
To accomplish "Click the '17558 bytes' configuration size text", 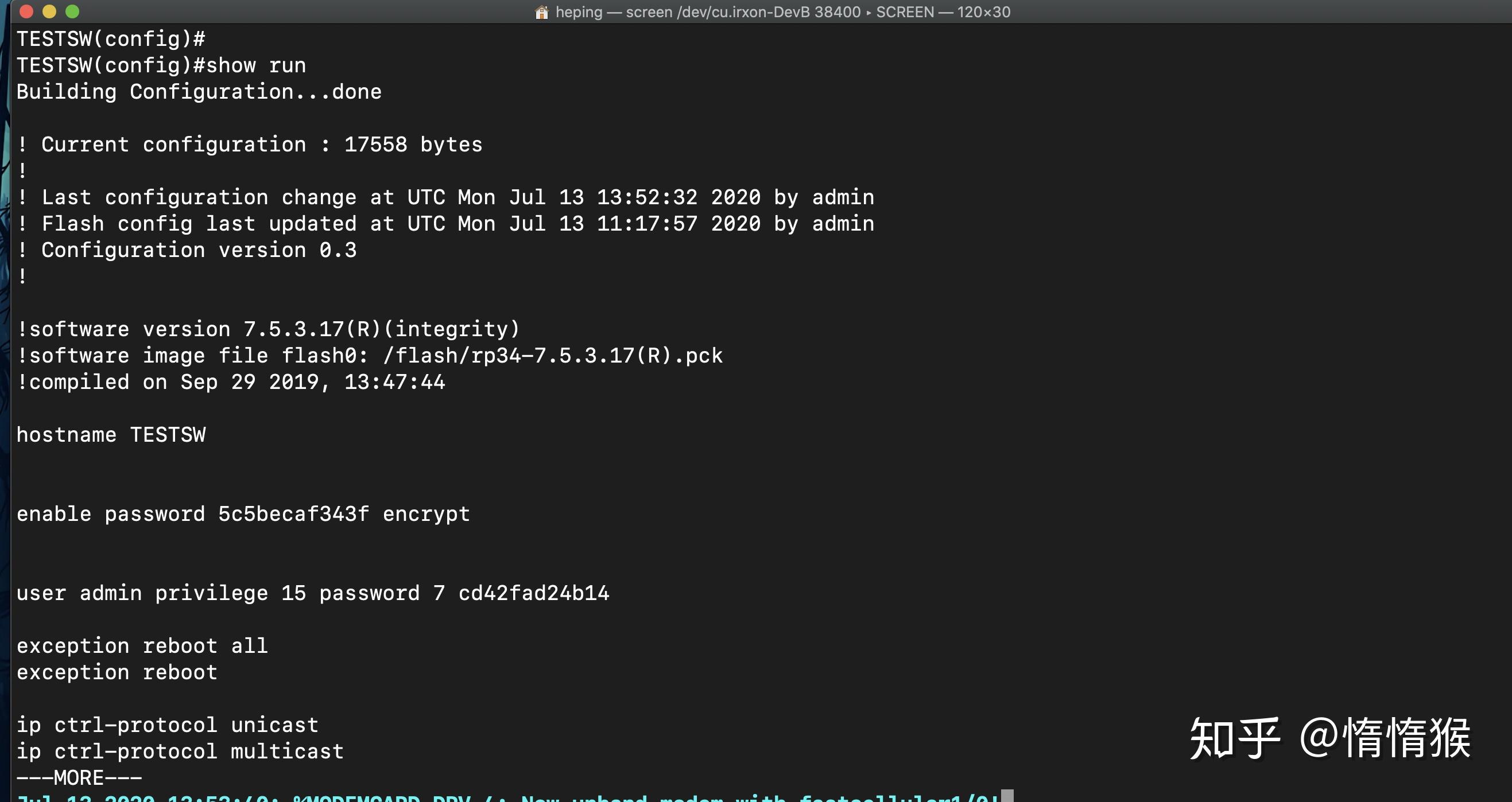I will pyautogui.click(x=413, y=145).
